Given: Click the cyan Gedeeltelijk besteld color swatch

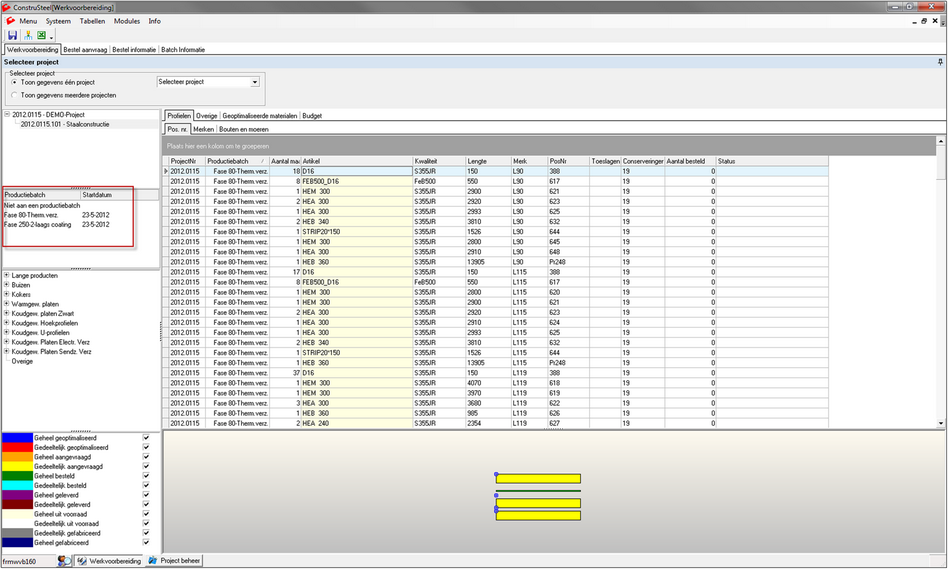Looking at the screenshot, I should pos(18,486).
